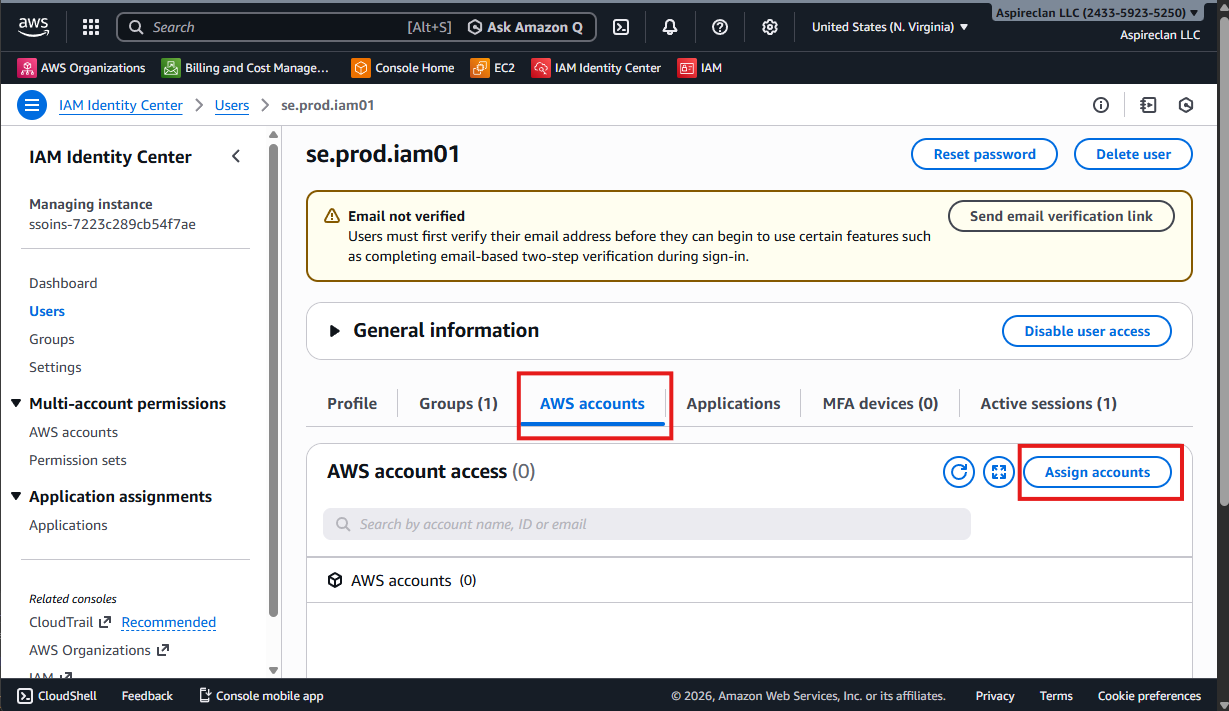Expand the General information section

click(334, 331)
